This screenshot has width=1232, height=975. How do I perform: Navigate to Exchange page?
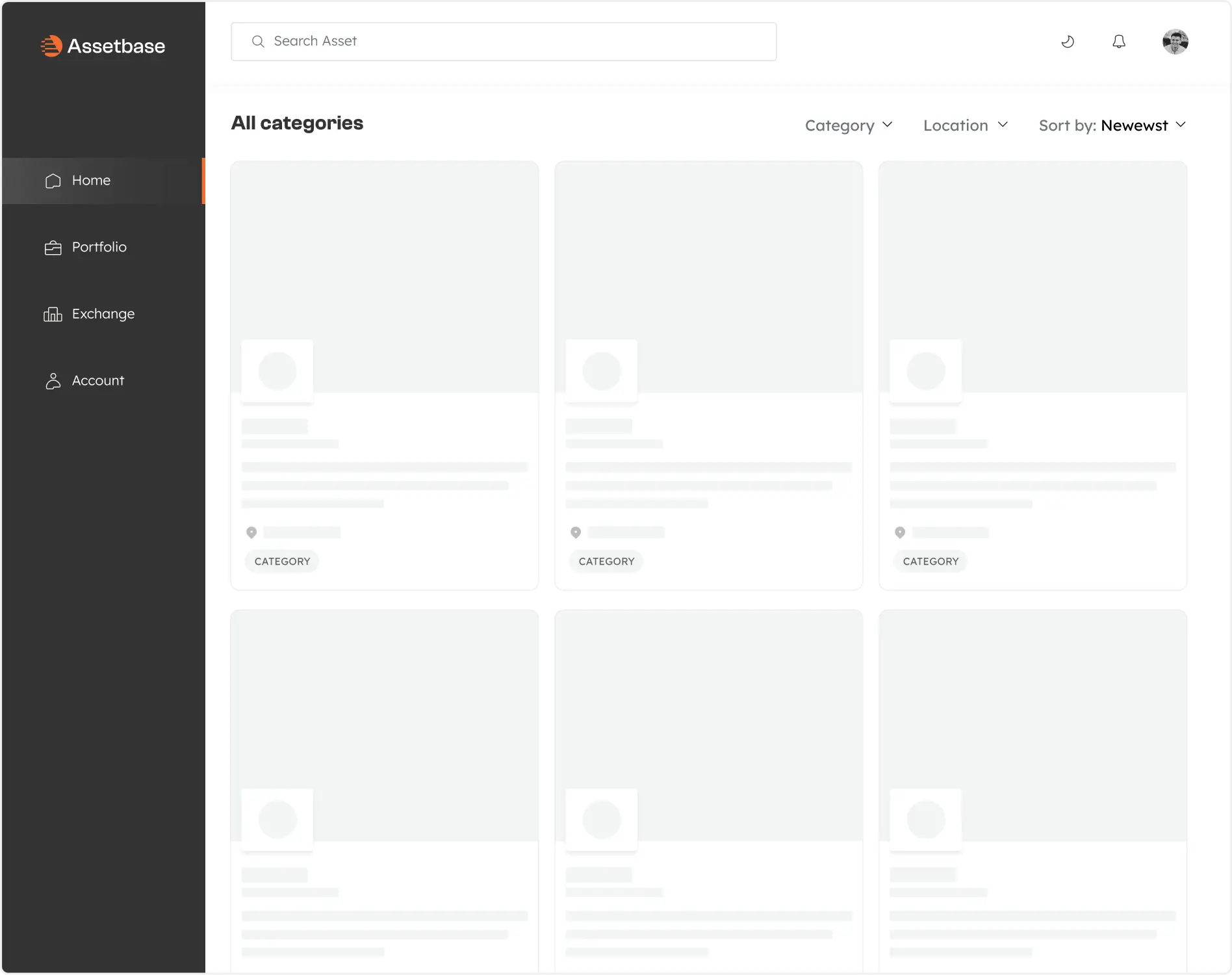pyautogui.click(x=103, y=314)
